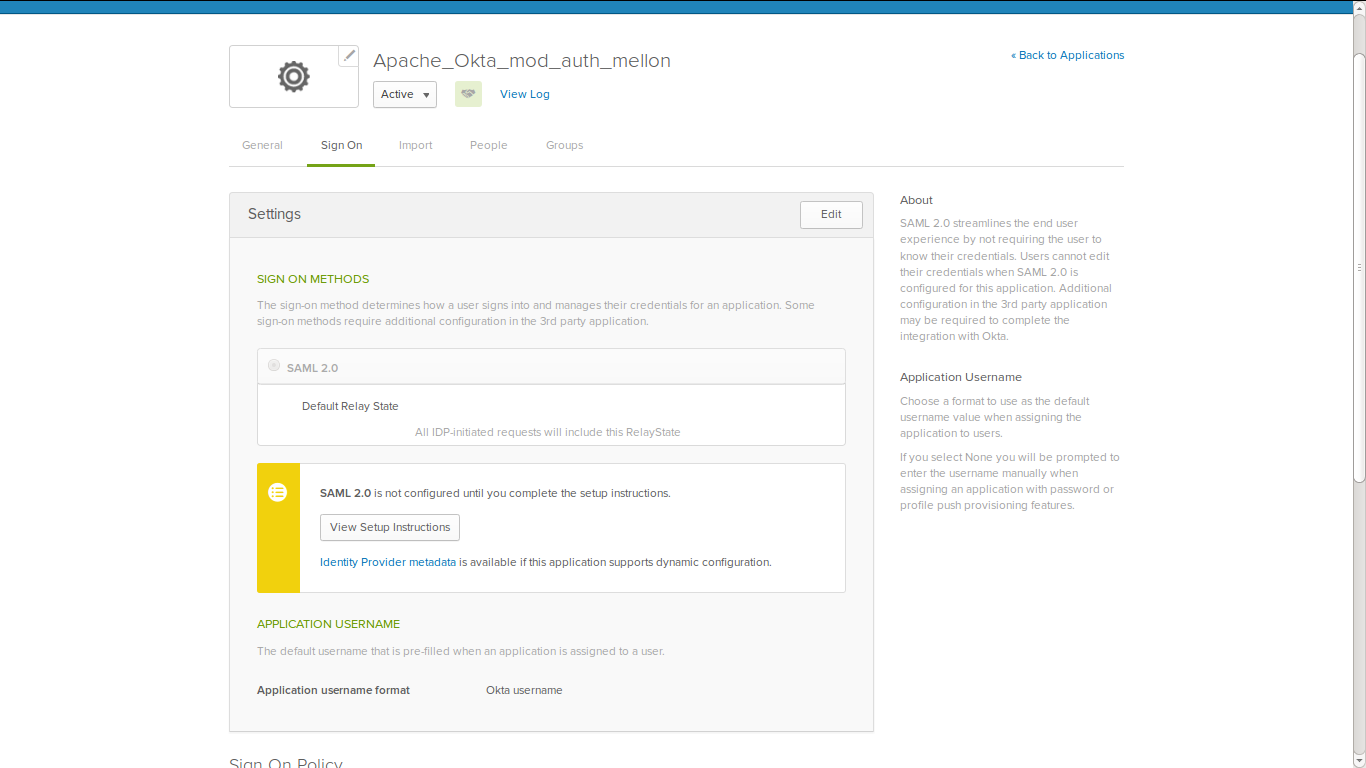Screen dimensions: 1366x768
Task: Click the APPLICATION USERNAME heading
Action: pos(328,624)
